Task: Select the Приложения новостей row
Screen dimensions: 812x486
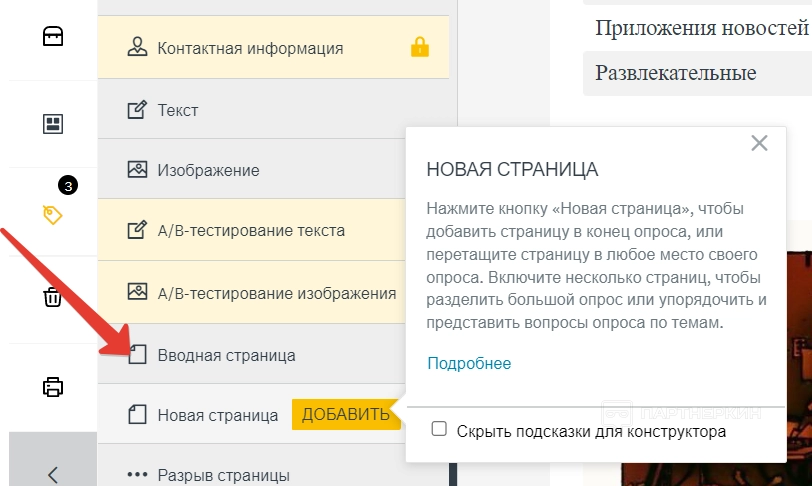Action: [700, 28]
